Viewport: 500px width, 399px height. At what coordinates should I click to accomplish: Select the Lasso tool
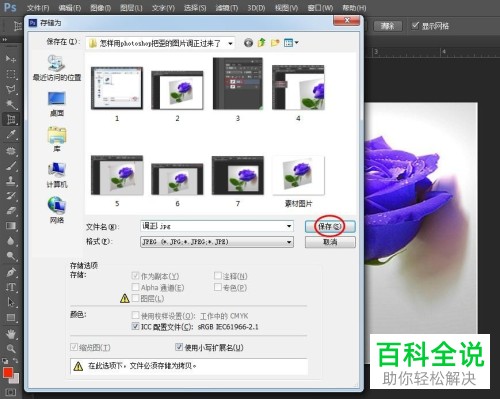[x=11, y=89]
